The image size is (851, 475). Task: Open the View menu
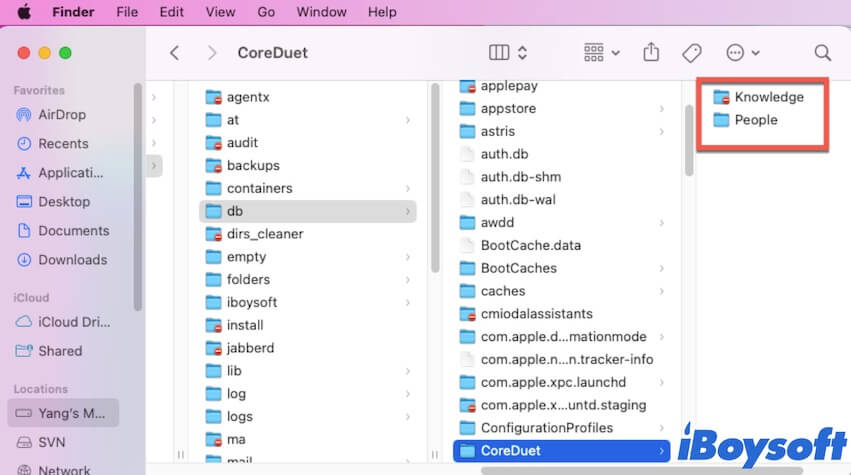(x=220, y=12)
